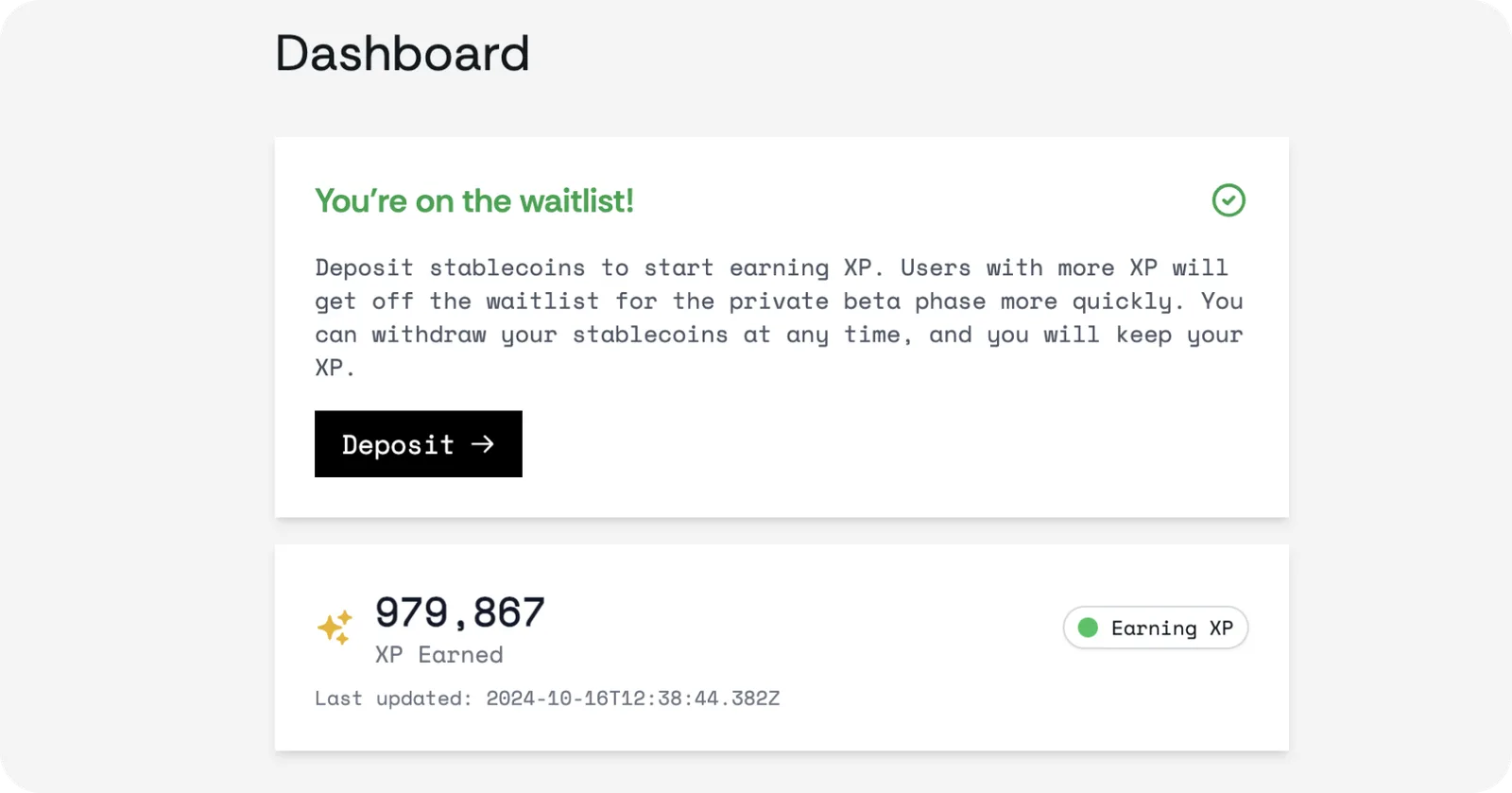Click the Earning XP status pill
This screenshot has height=793, width=1512.
tap(1155, 628)
